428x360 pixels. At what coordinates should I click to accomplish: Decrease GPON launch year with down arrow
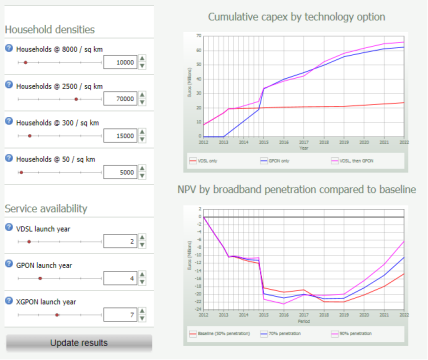coord(142,282)
